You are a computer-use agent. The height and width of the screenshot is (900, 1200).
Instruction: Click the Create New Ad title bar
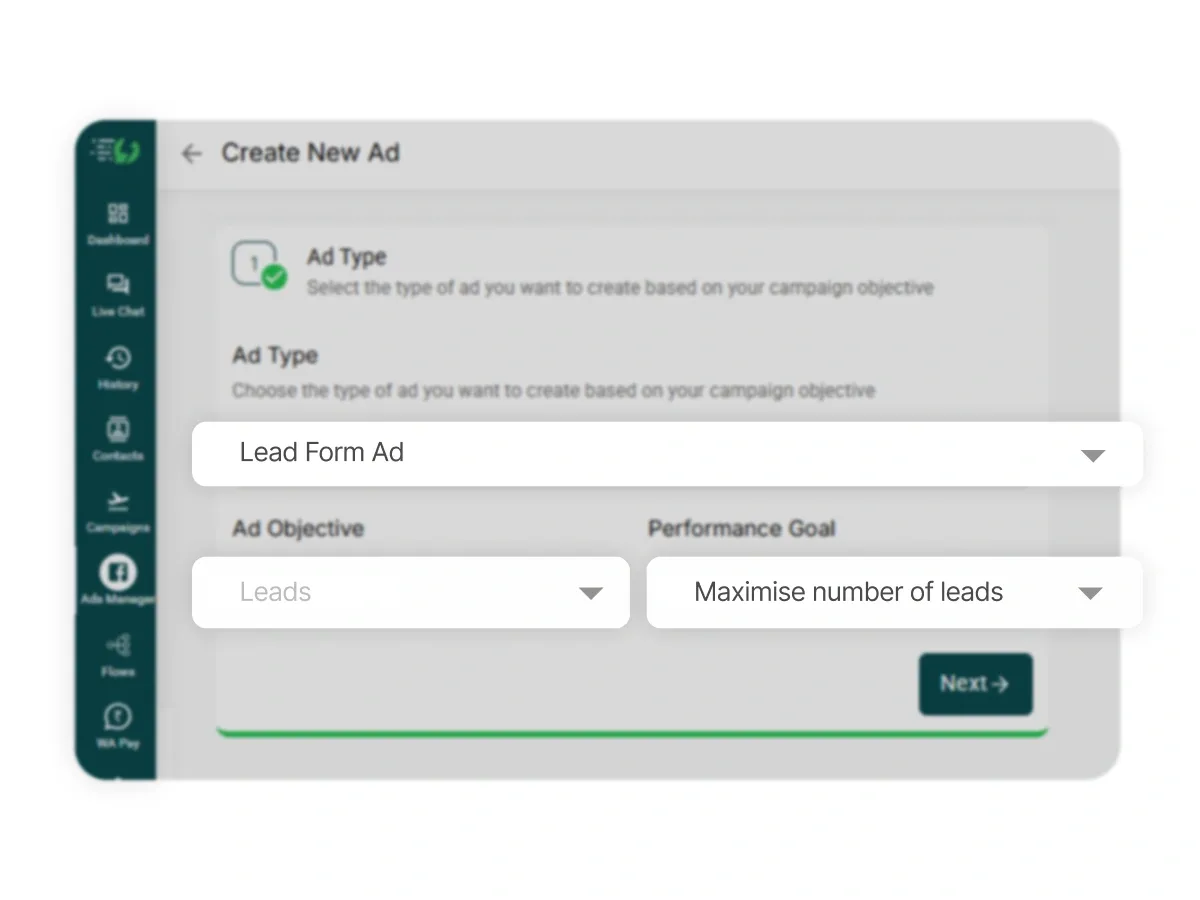pos(311,153)
